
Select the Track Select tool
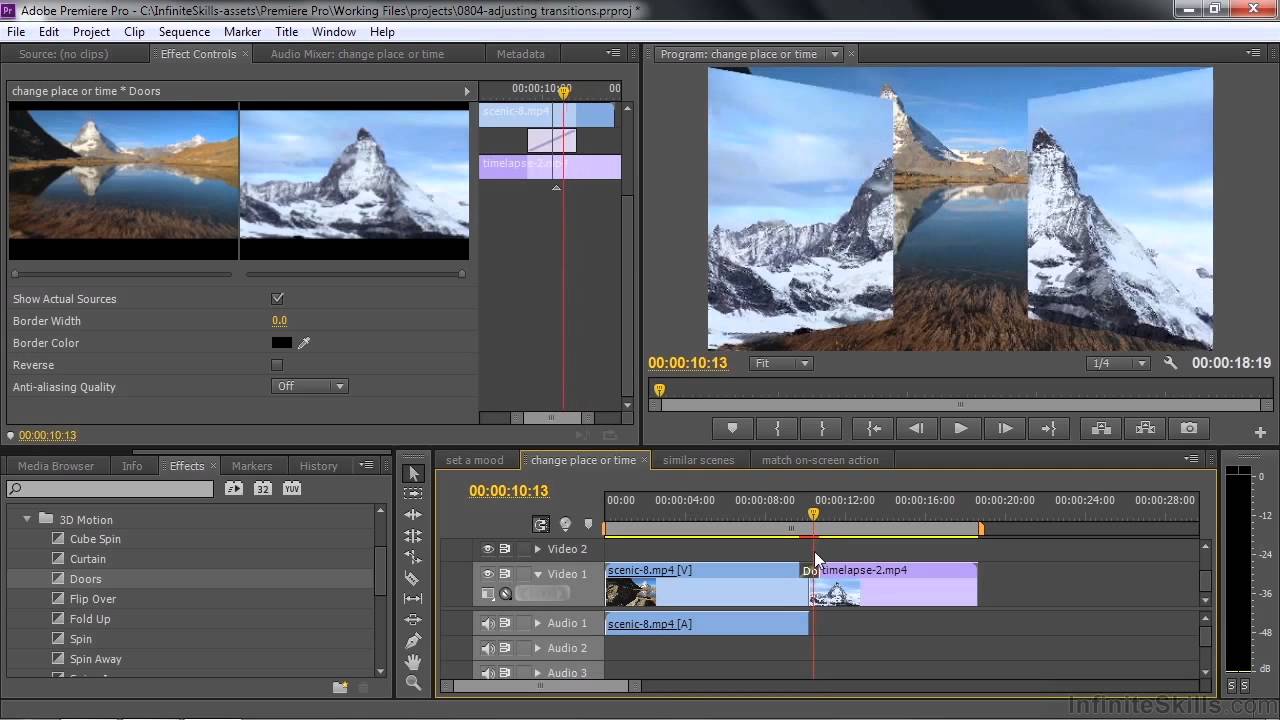pos(414,494)
